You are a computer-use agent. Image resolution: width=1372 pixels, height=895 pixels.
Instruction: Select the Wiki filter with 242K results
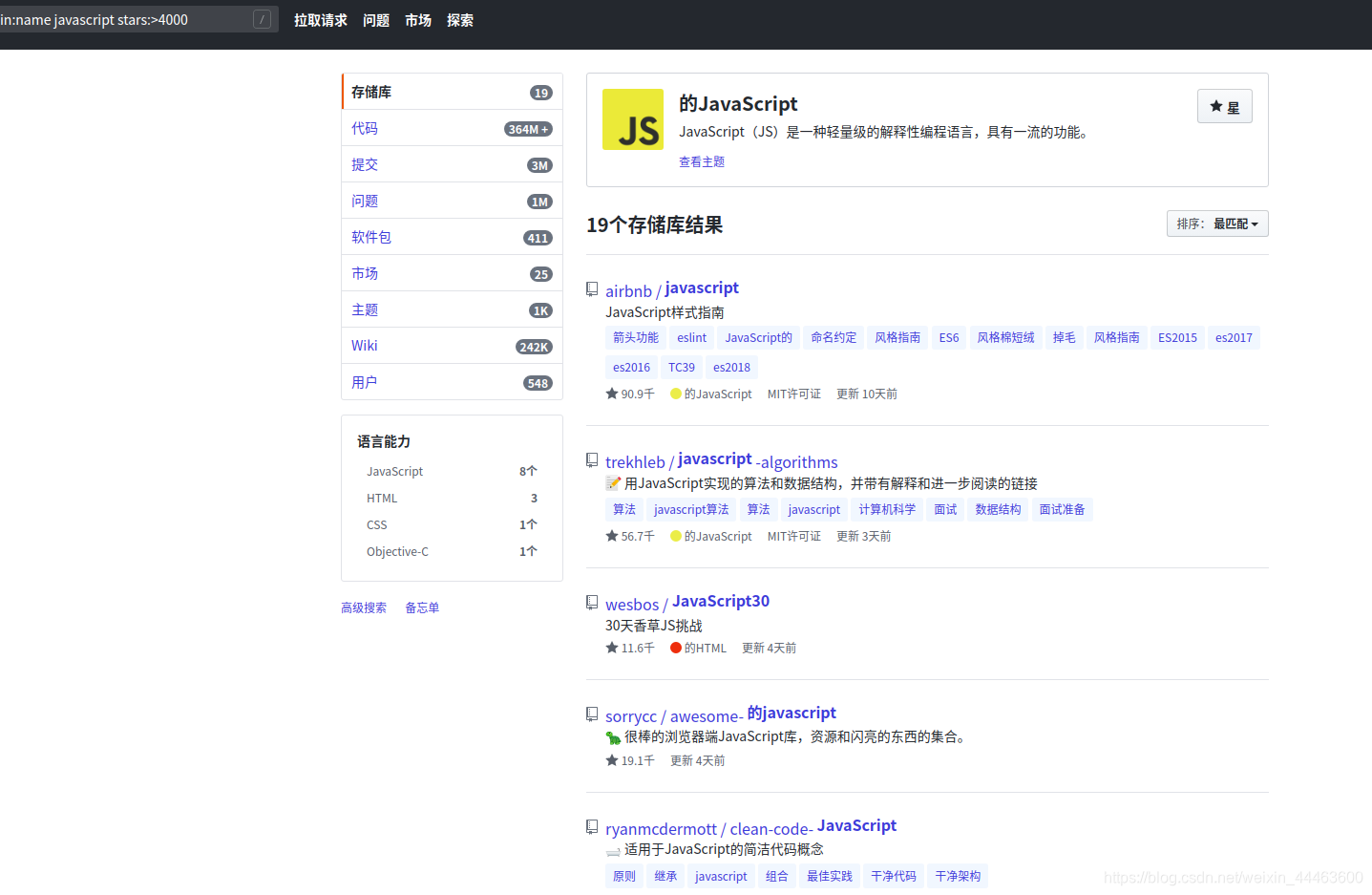click(452, 346)
